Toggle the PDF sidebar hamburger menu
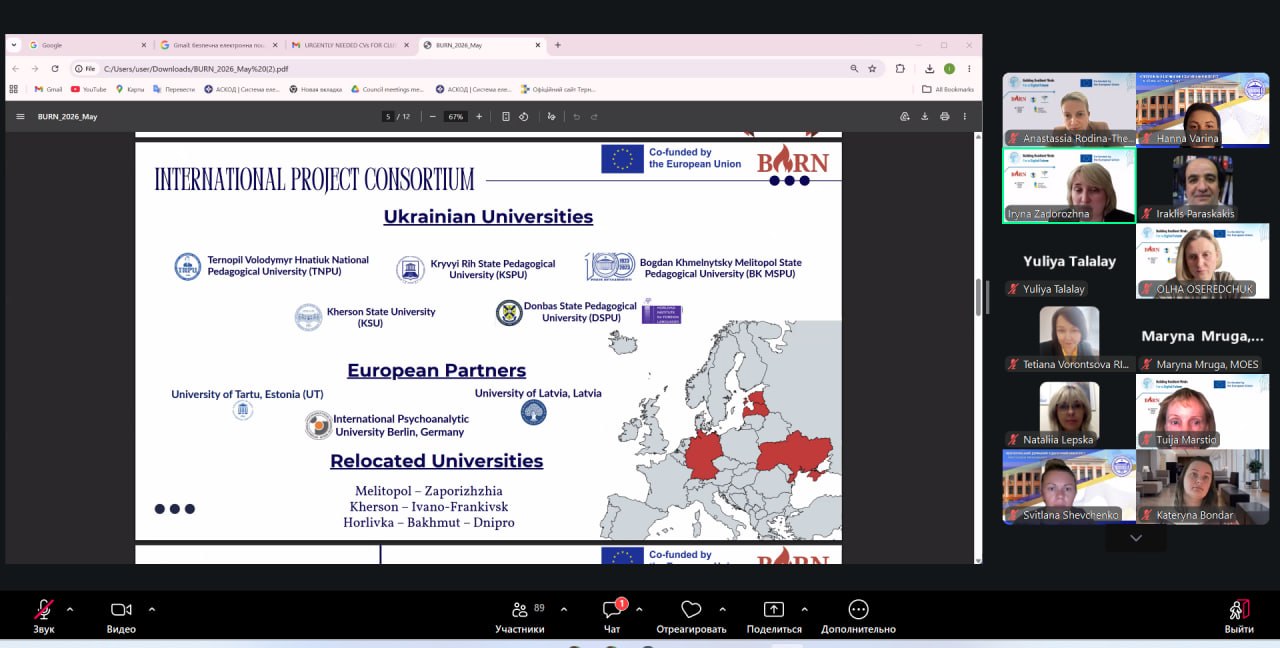This screenshot has height=648, width=1280. point(20,116)
